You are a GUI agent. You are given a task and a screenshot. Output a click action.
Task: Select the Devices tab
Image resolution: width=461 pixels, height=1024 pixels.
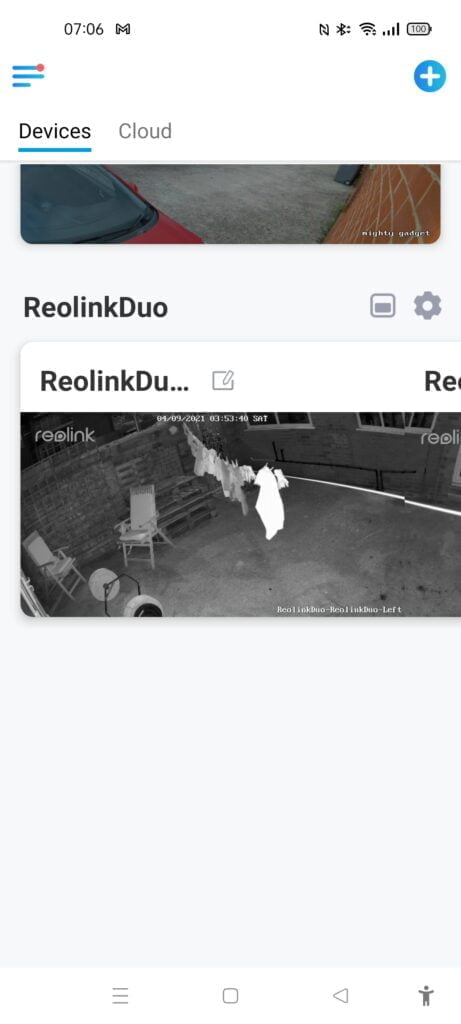pyautogui.click(x=55, y=131)
